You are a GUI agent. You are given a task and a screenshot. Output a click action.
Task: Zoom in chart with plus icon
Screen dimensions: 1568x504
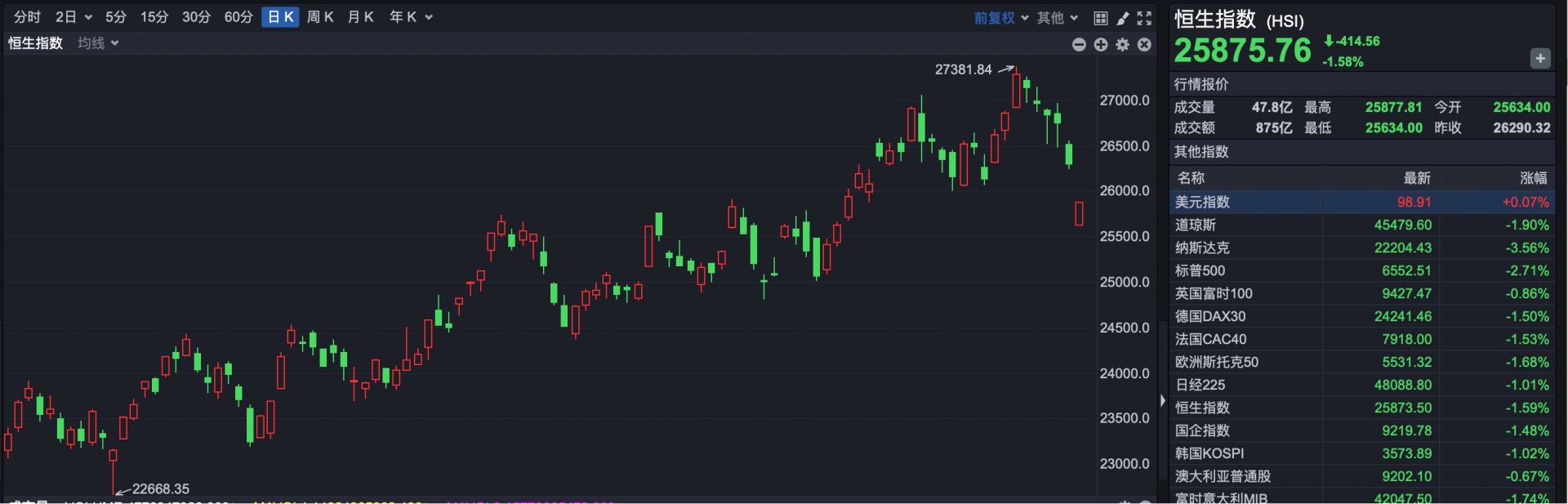pos(1101,45)
